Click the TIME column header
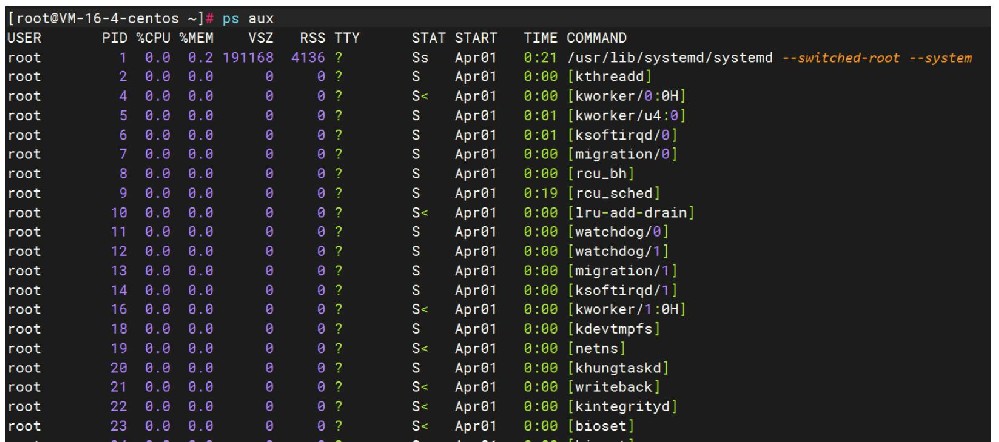 pos(540,38)
